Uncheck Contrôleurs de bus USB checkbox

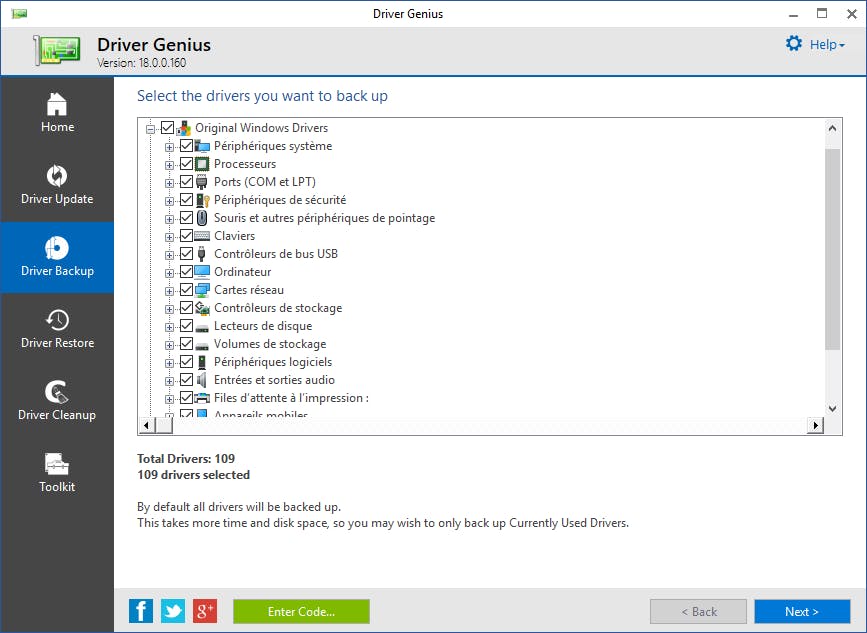186,254
